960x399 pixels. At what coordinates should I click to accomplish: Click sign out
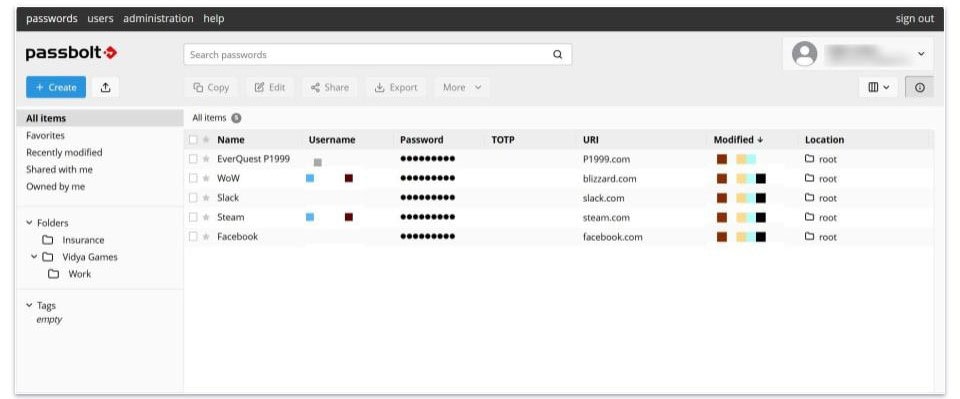pyautogui.click(x=915, y=18)
